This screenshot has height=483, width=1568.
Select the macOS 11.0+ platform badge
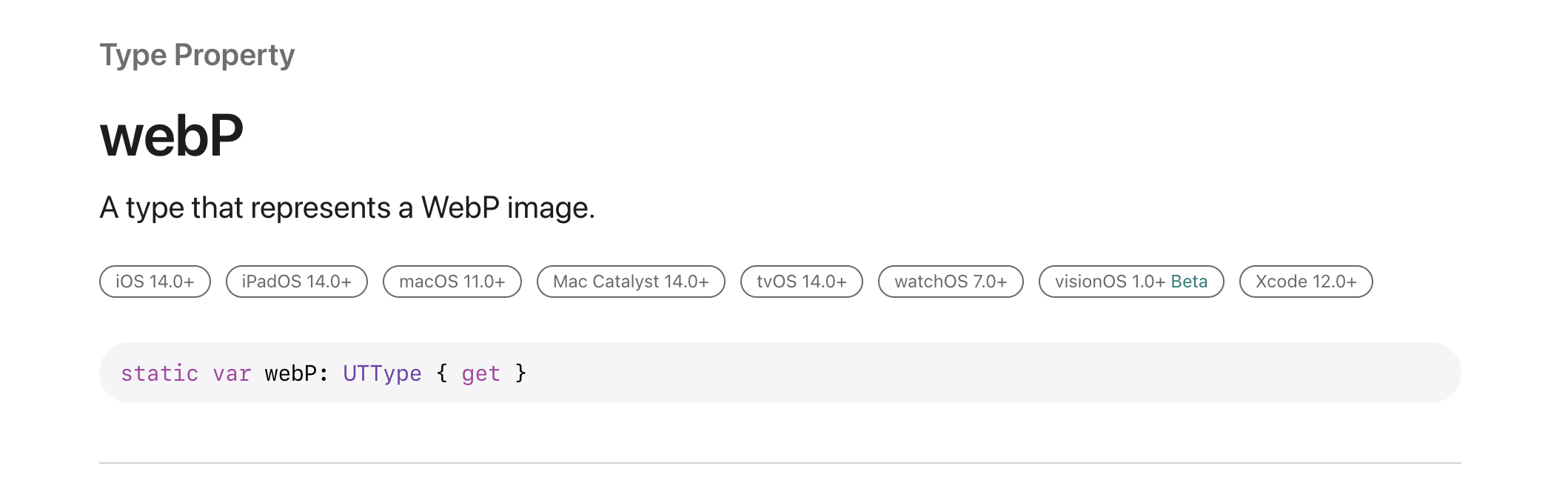(x=452, y=282)
